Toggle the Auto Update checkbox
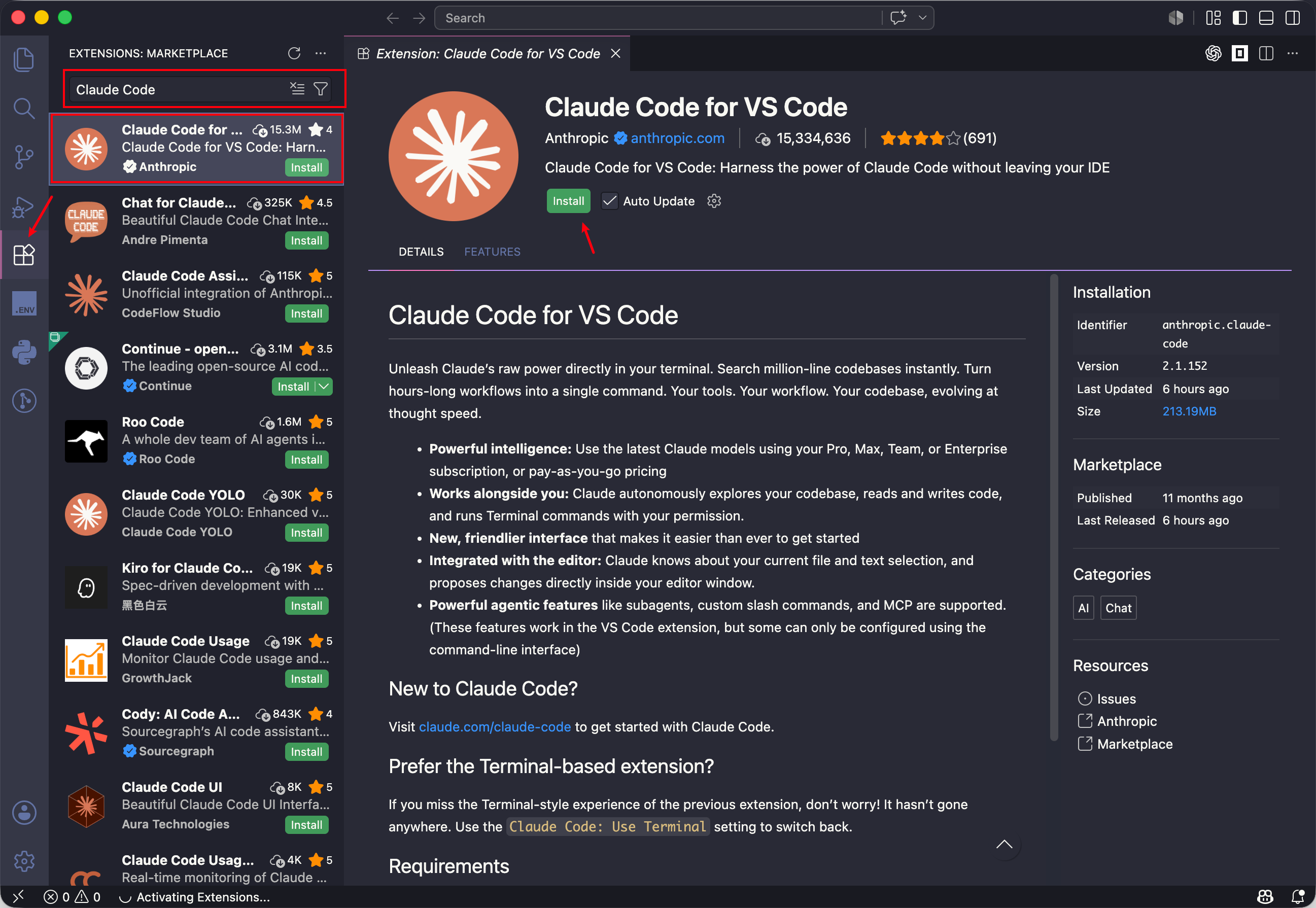The width and height of the screenshot is (1316, 908). coord(609,201)
